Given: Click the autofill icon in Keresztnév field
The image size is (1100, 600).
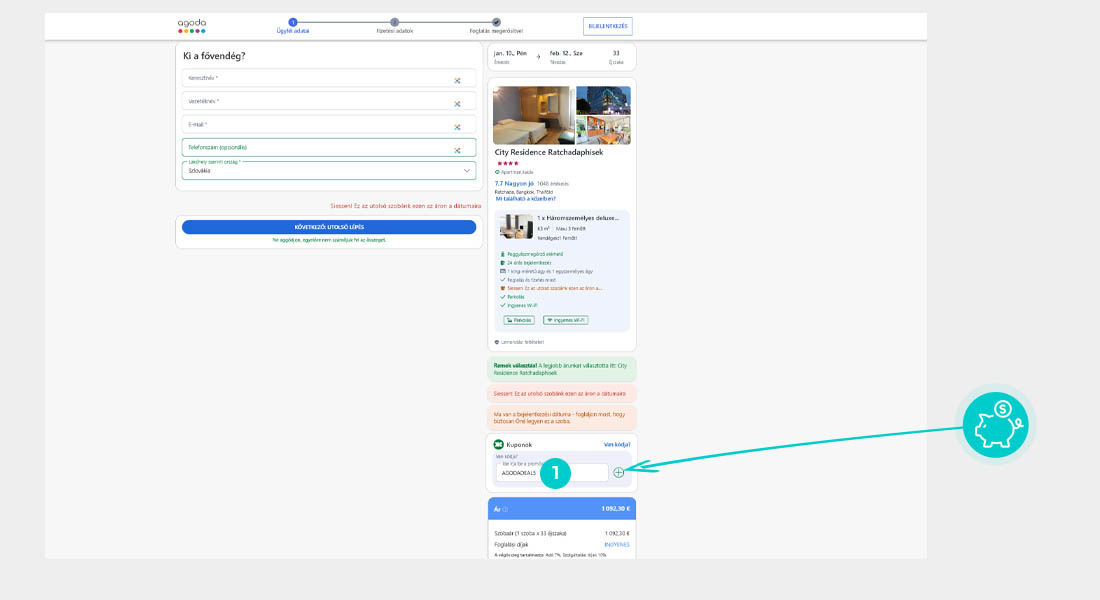Looking at the screenshot, I should coord(457,80).
